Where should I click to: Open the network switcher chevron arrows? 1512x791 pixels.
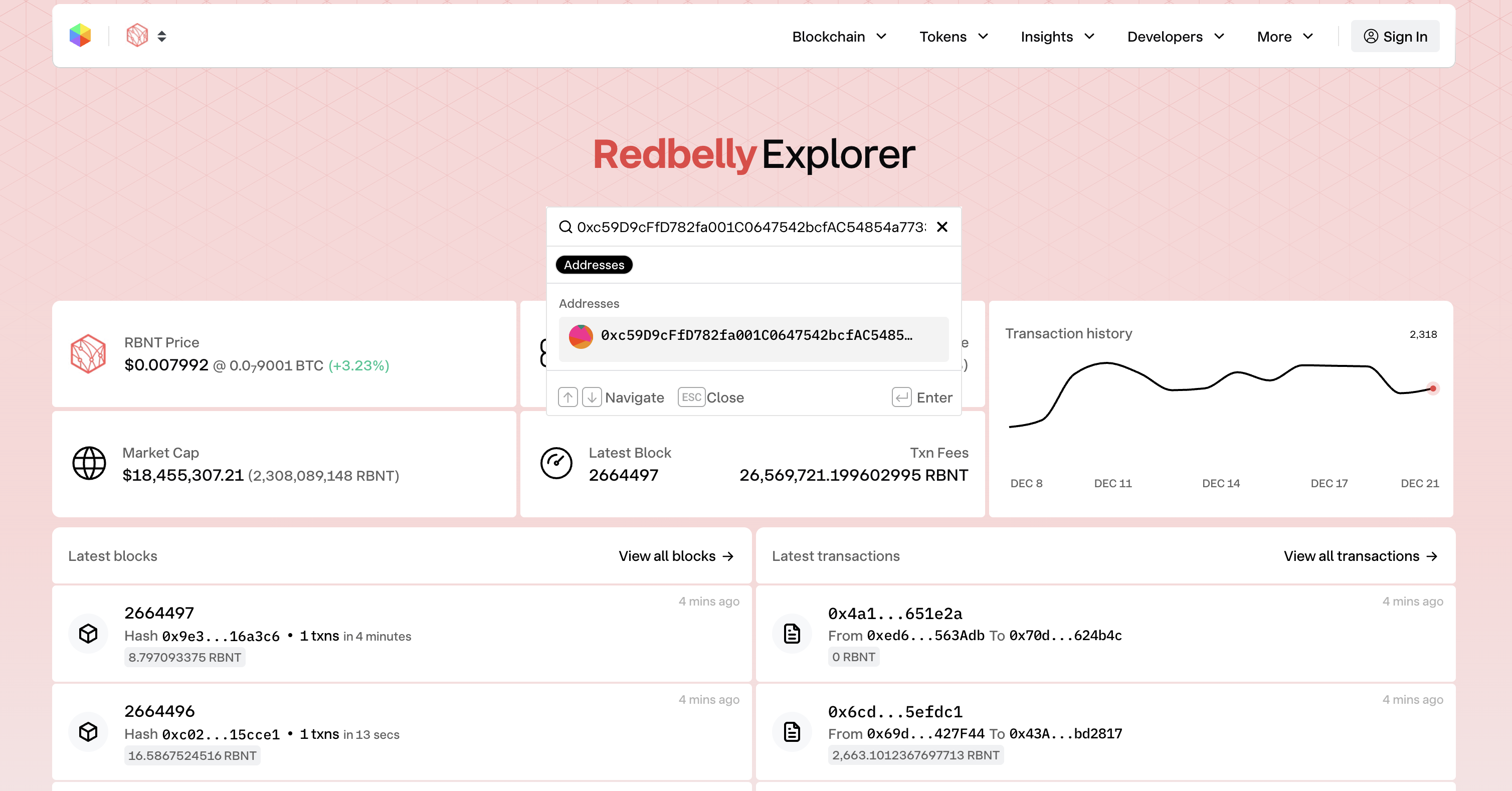(161, 36)
